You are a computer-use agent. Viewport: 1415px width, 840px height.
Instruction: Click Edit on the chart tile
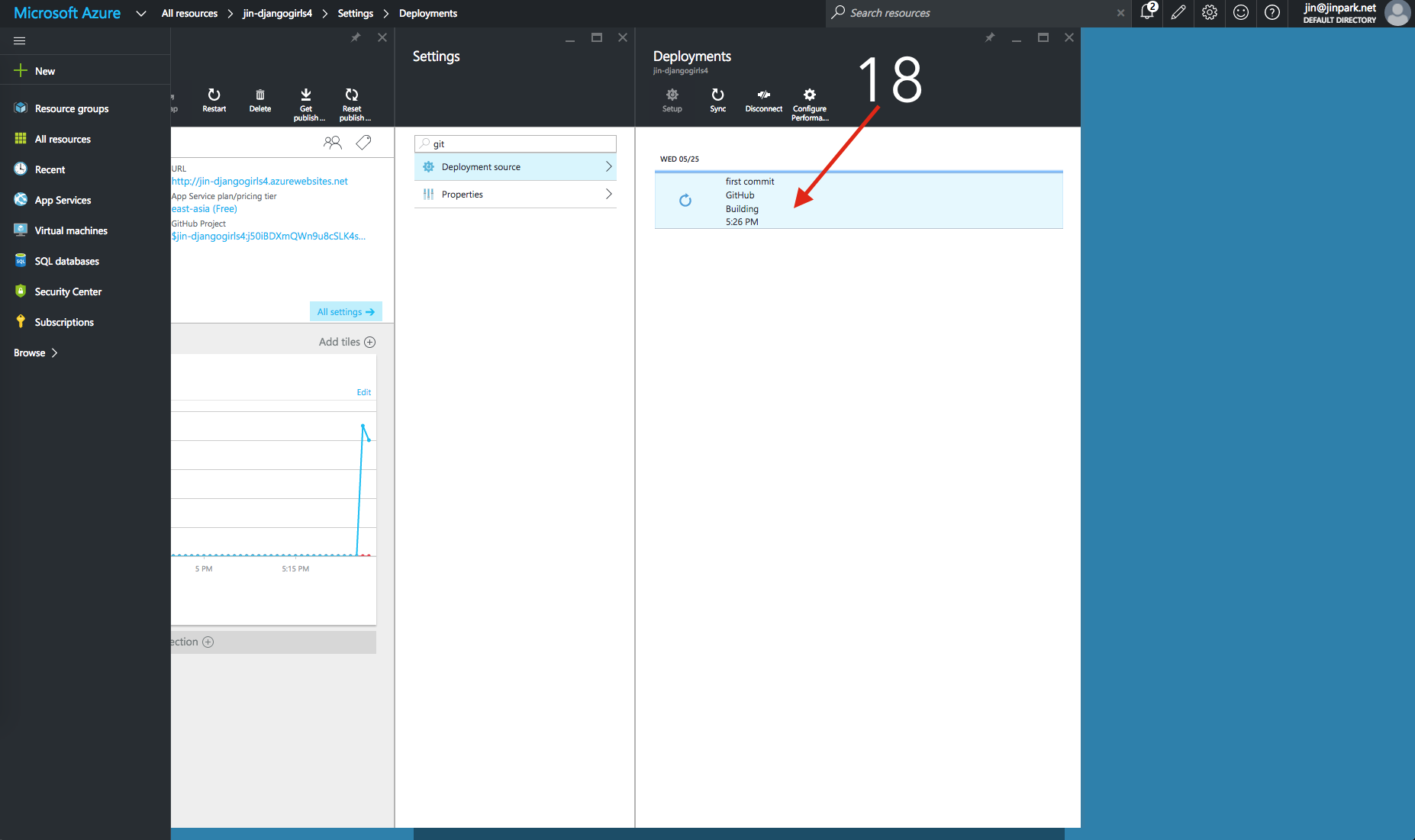click(364, 392)
